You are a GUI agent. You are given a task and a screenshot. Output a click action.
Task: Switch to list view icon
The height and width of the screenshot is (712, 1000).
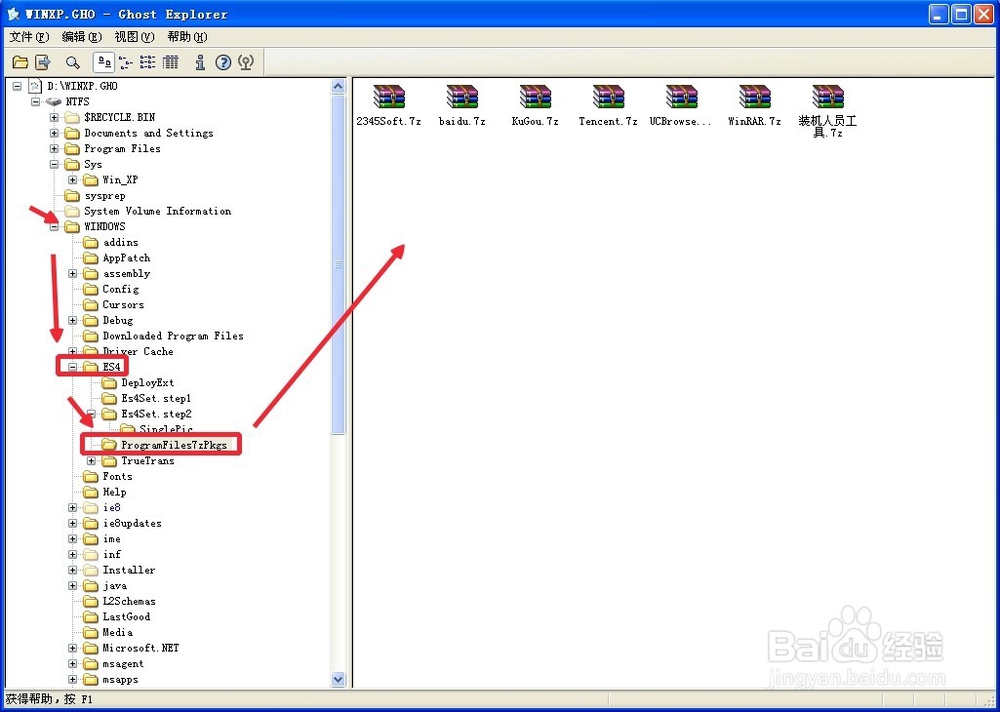(x=148, y=62)
